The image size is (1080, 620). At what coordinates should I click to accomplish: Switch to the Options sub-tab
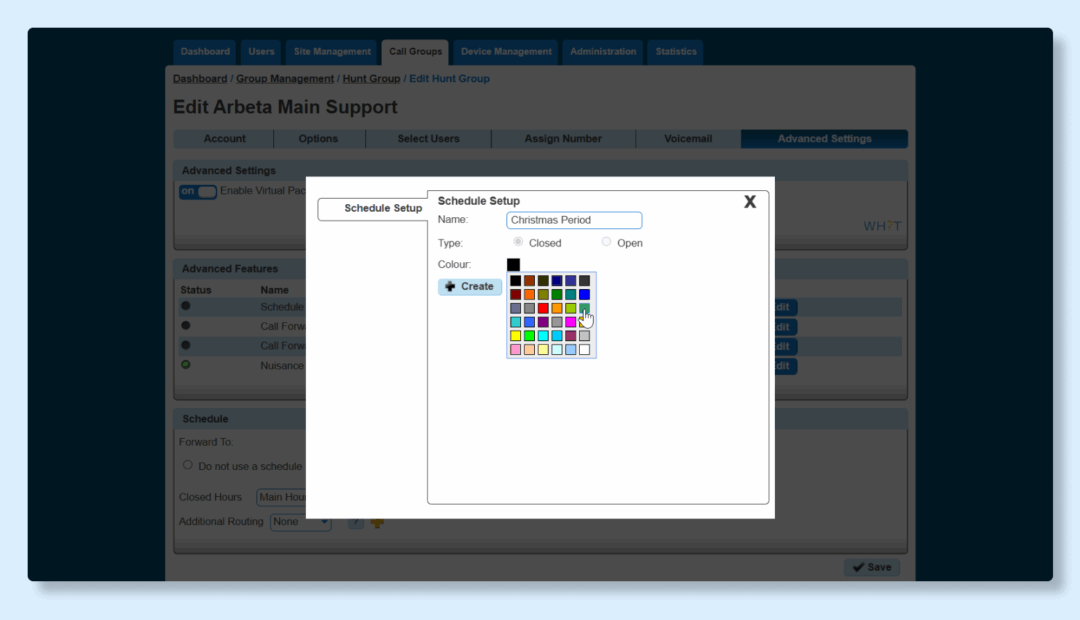click(318, 138)
